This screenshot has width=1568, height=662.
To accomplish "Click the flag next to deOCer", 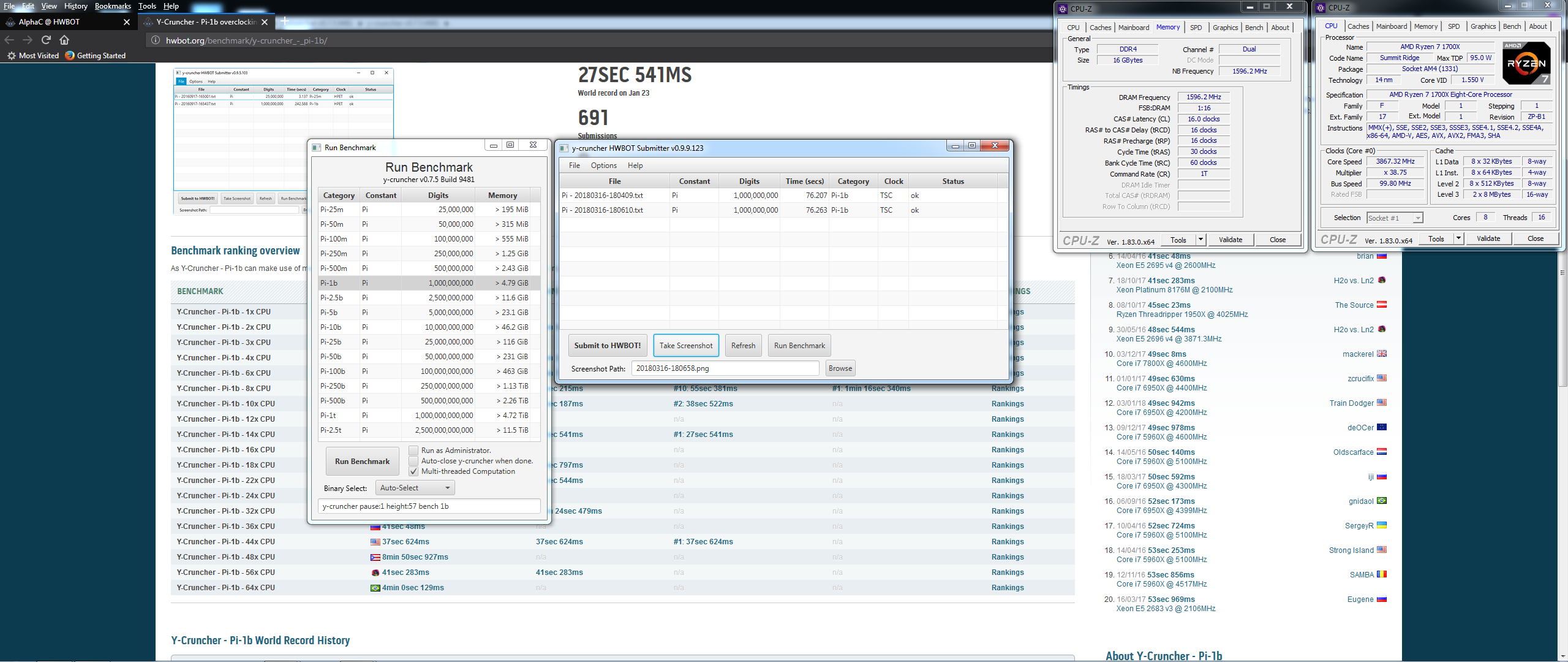I will pyautogui.click(x=1382, y=427).
